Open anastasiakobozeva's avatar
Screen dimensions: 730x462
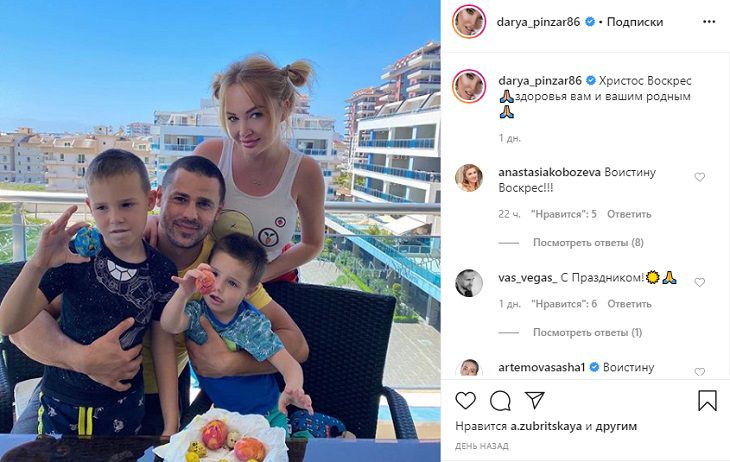pos(469,178)
